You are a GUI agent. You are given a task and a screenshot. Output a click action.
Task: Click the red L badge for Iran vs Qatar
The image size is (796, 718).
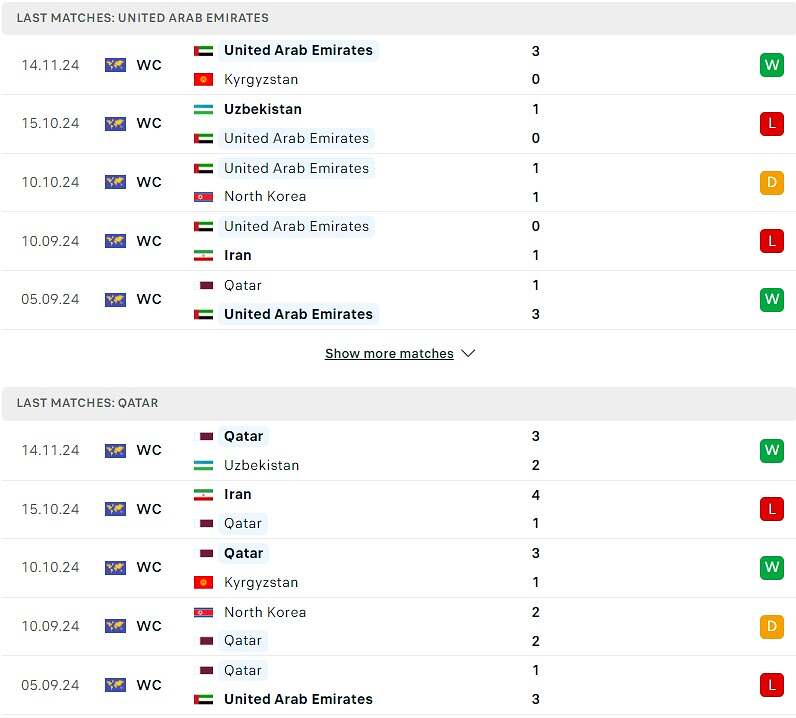tap(772, 509)
